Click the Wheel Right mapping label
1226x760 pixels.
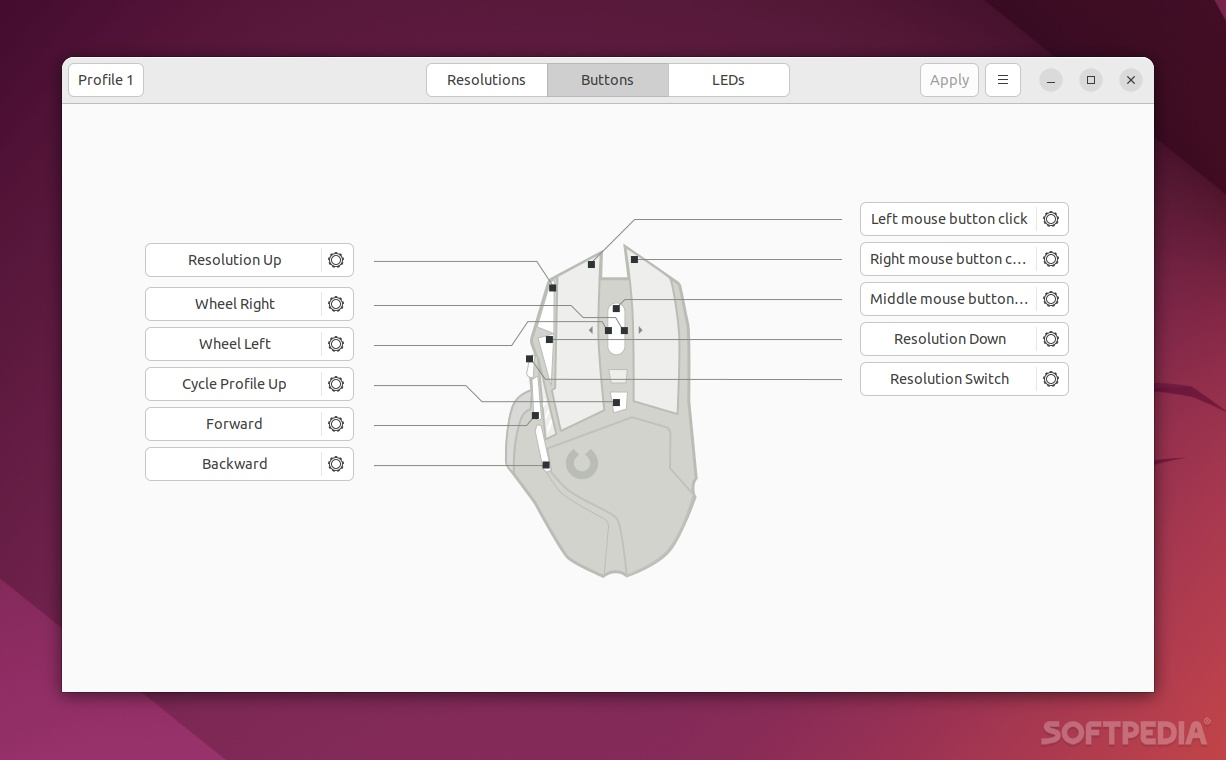234,304
